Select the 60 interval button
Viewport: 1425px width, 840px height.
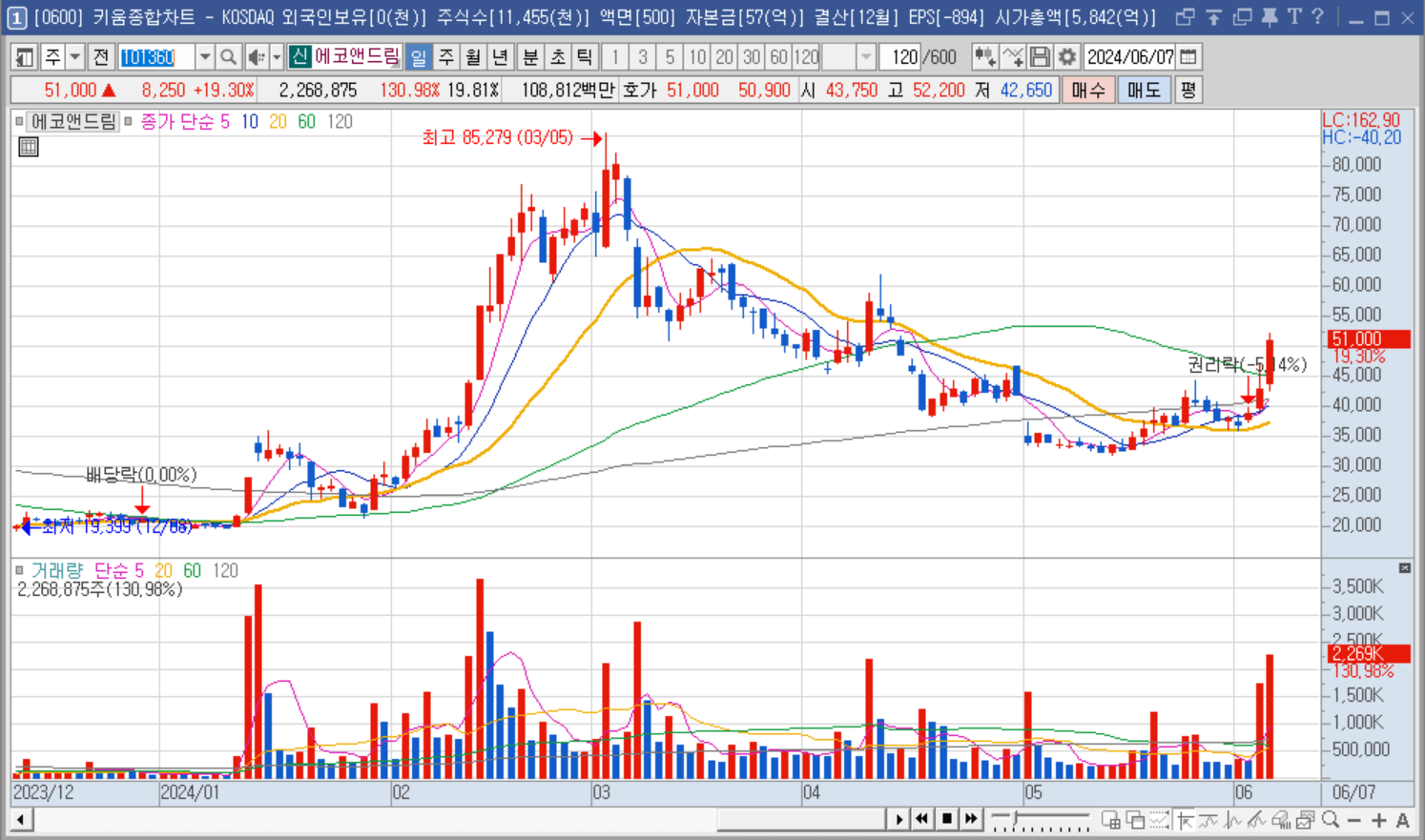click(778, 57)
